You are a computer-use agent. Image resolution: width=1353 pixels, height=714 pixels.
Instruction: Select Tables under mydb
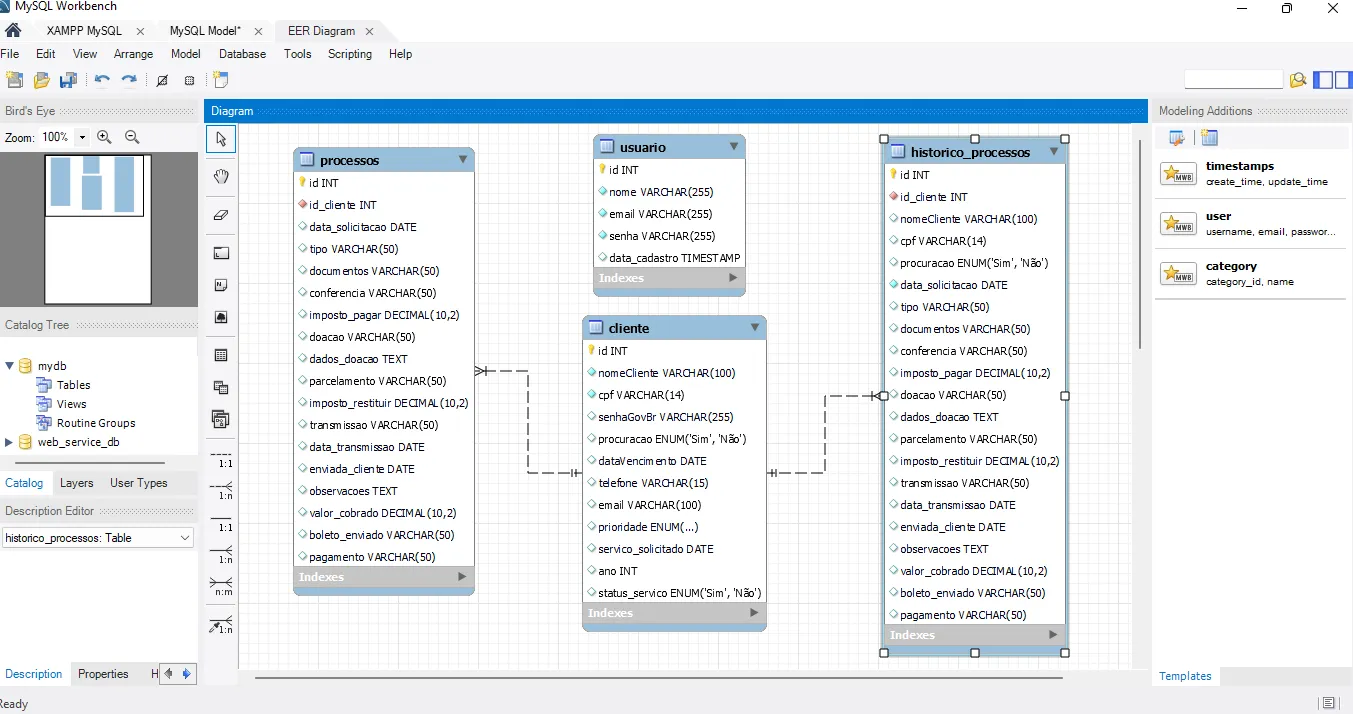tap(73, 385)
